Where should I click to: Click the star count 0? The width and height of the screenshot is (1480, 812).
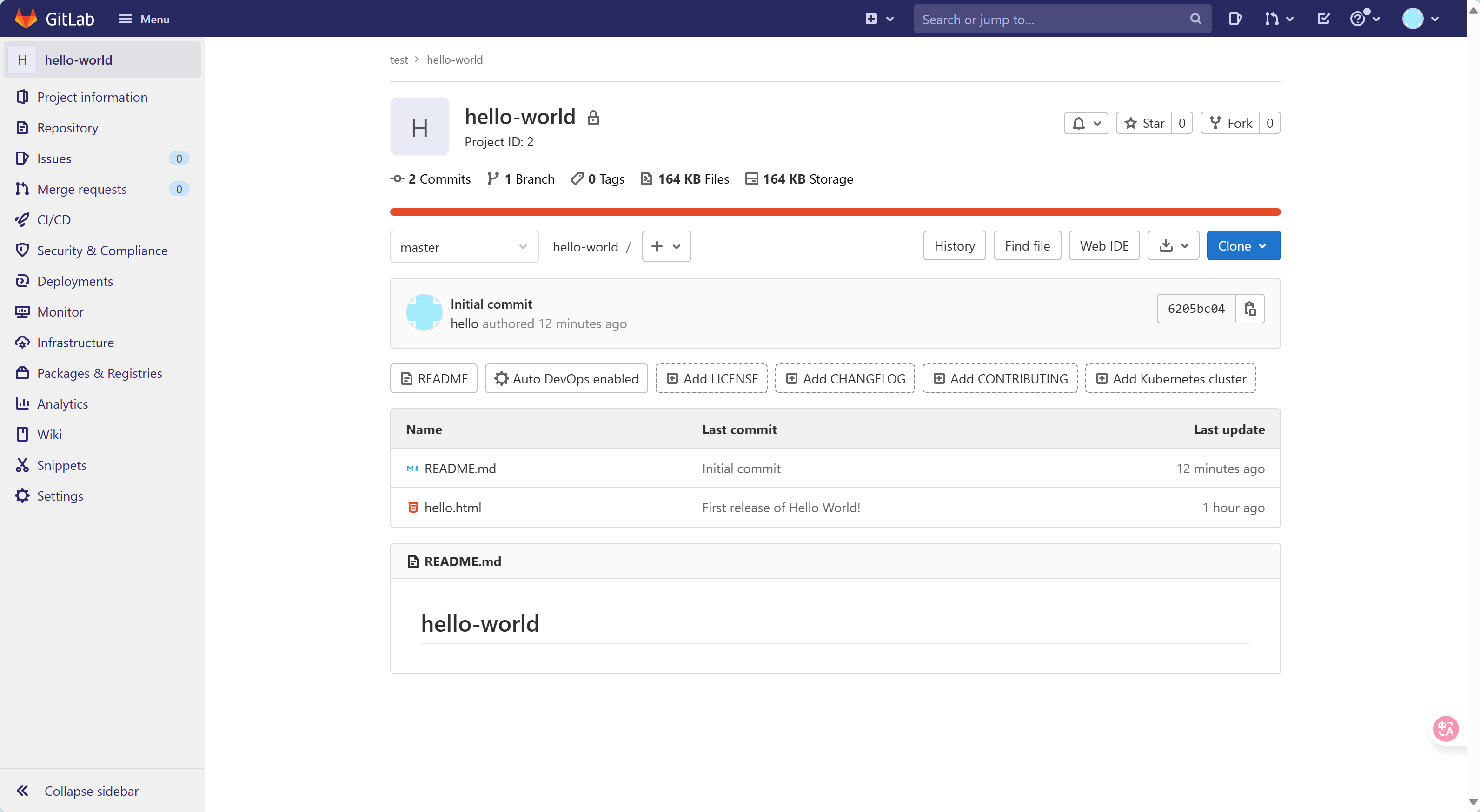tap(1182, 123)
